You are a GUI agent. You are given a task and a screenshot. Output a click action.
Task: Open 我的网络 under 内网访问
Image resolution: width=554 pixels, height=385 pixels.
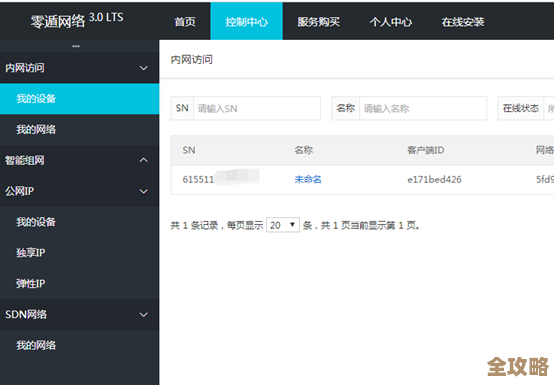pyautogui.click(x=79, y=130)
